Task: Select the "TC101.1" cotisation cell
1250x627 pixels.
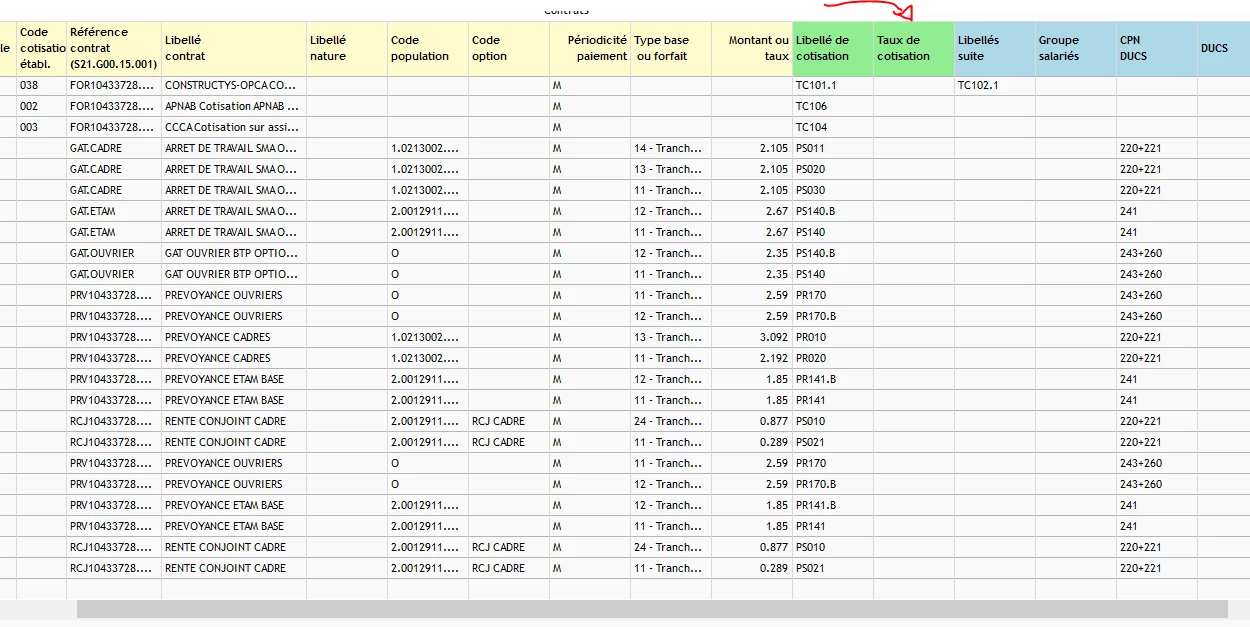Action: [x=833, y=86]
